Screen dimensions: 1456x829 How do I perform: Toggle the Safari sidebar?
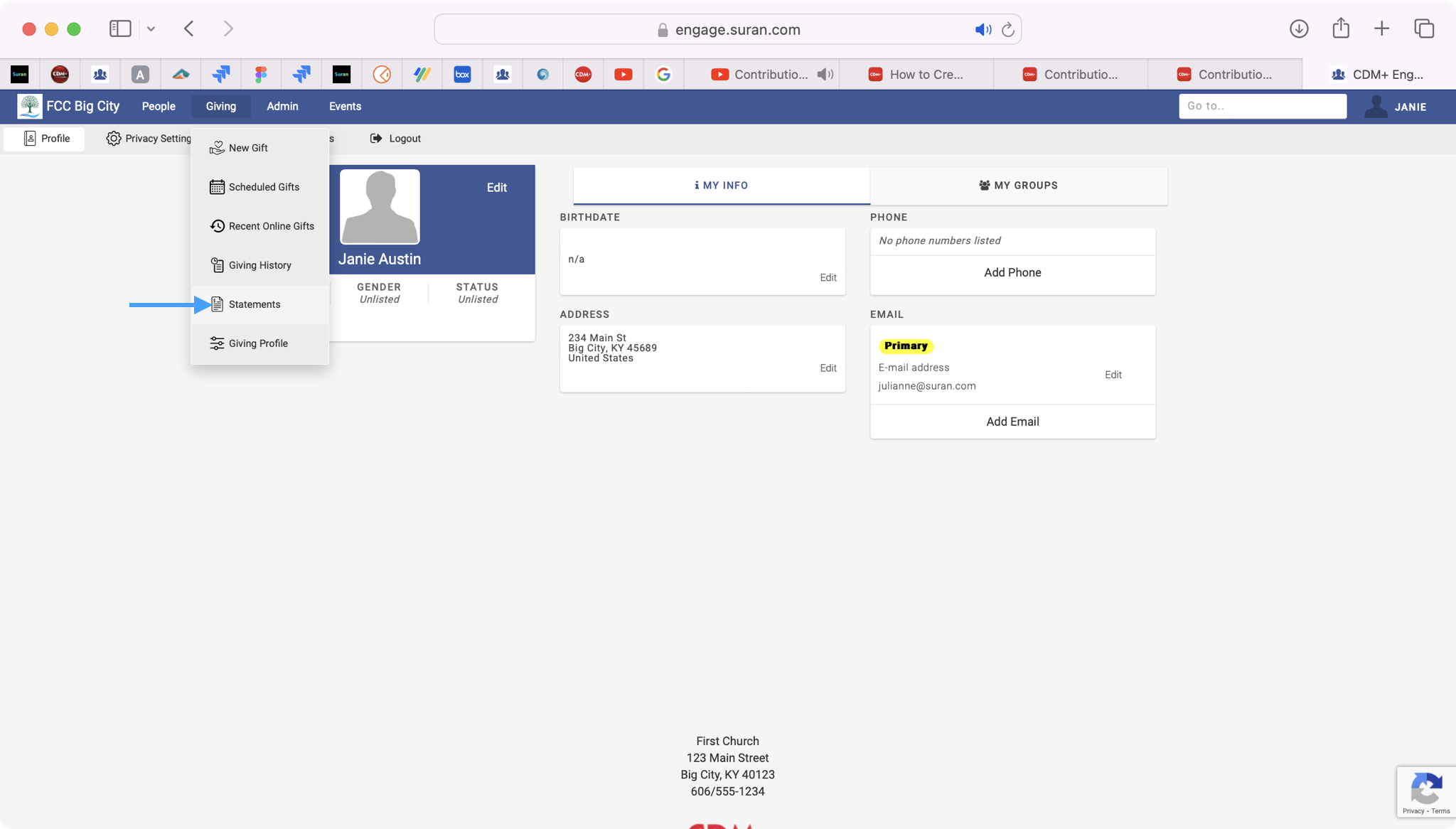pyautogui.click(x=119, y=29)
